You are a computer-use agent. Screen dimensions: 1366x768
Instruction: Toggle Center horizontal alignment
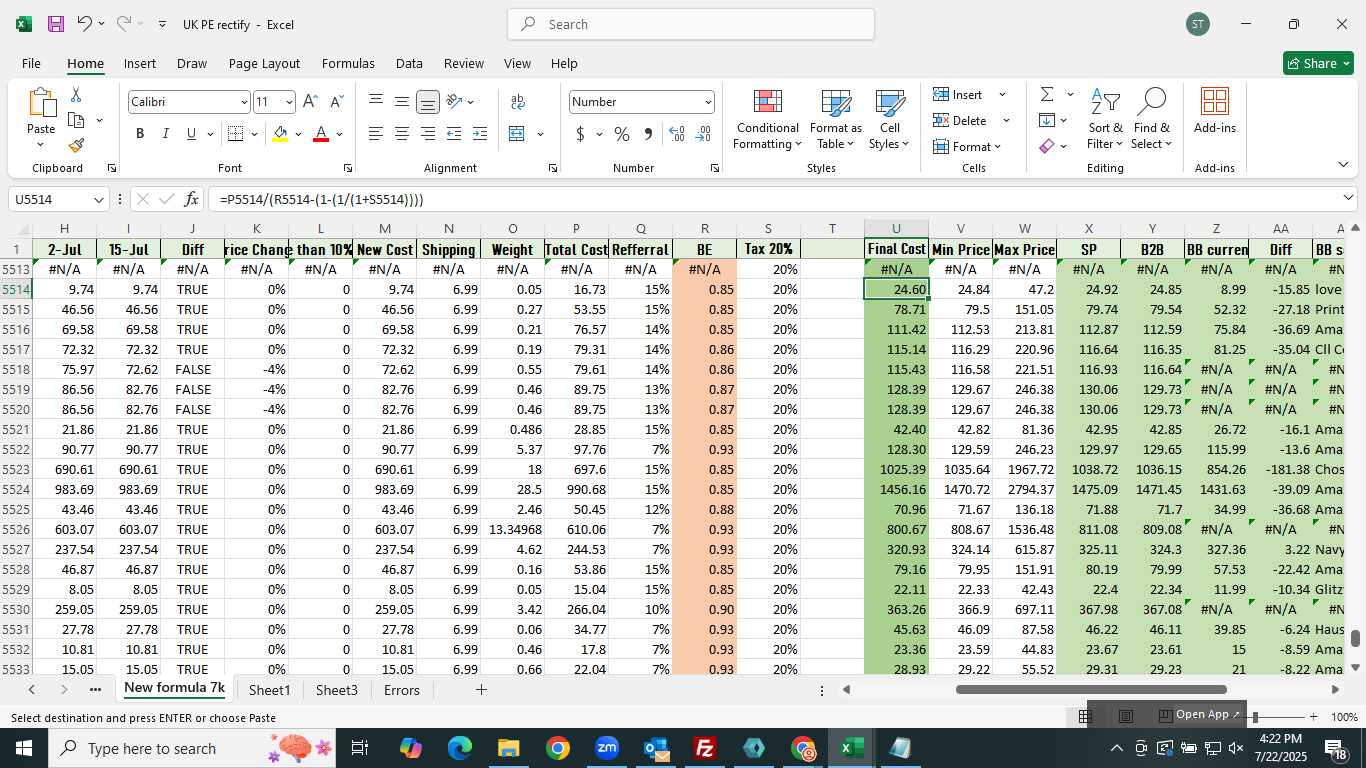pos(402,134)
